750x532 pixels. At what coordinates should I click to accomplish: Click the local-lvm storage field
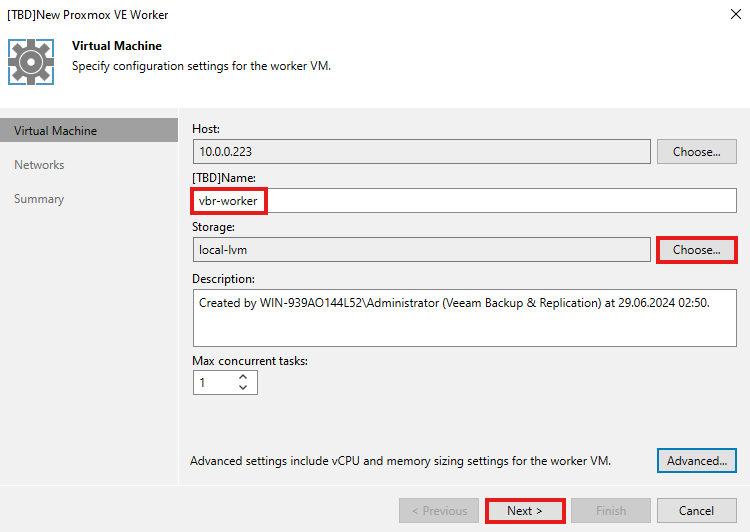coord(421,250)
